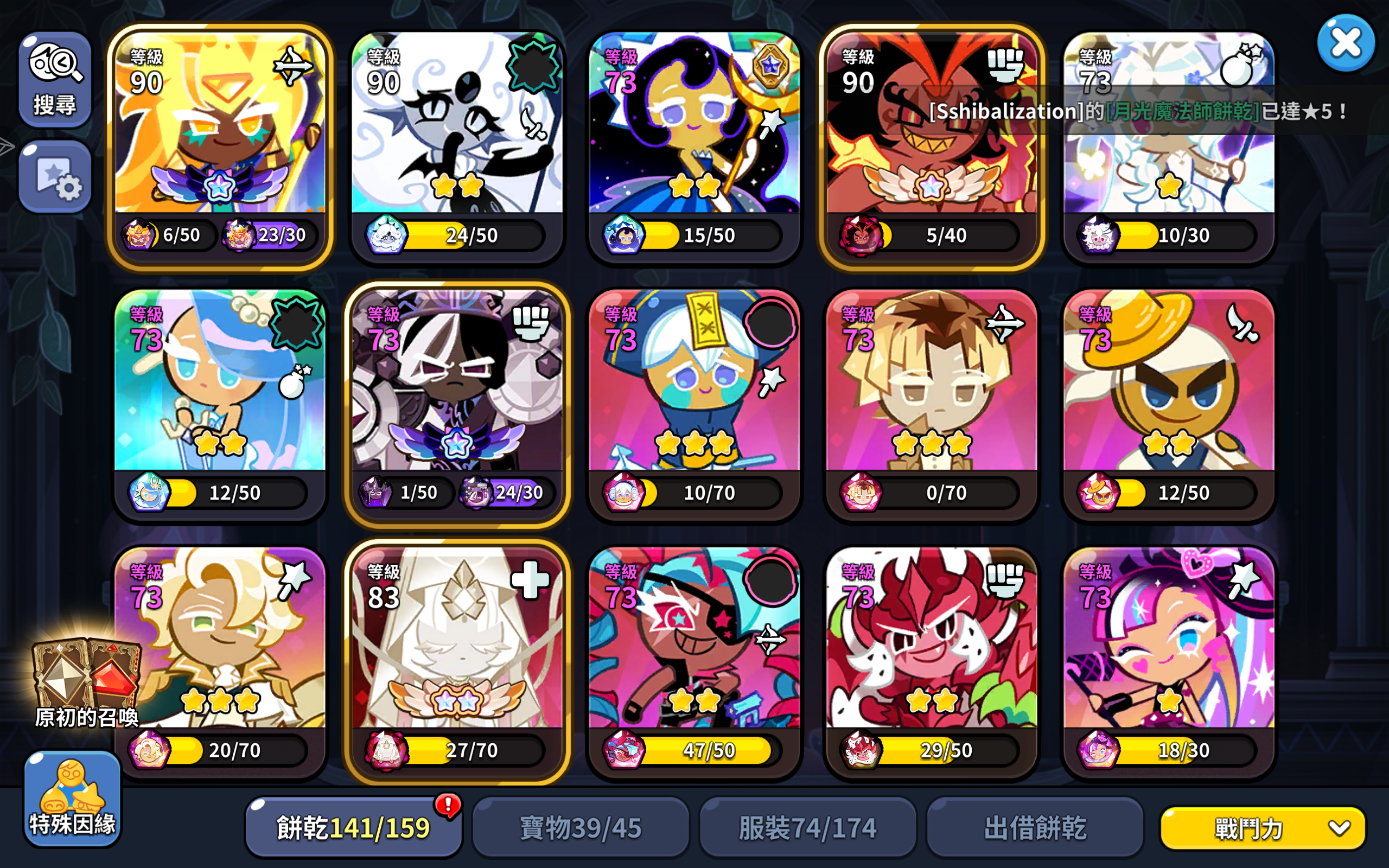Click the red soulstone icon beside 5/40

click(861, 235)
